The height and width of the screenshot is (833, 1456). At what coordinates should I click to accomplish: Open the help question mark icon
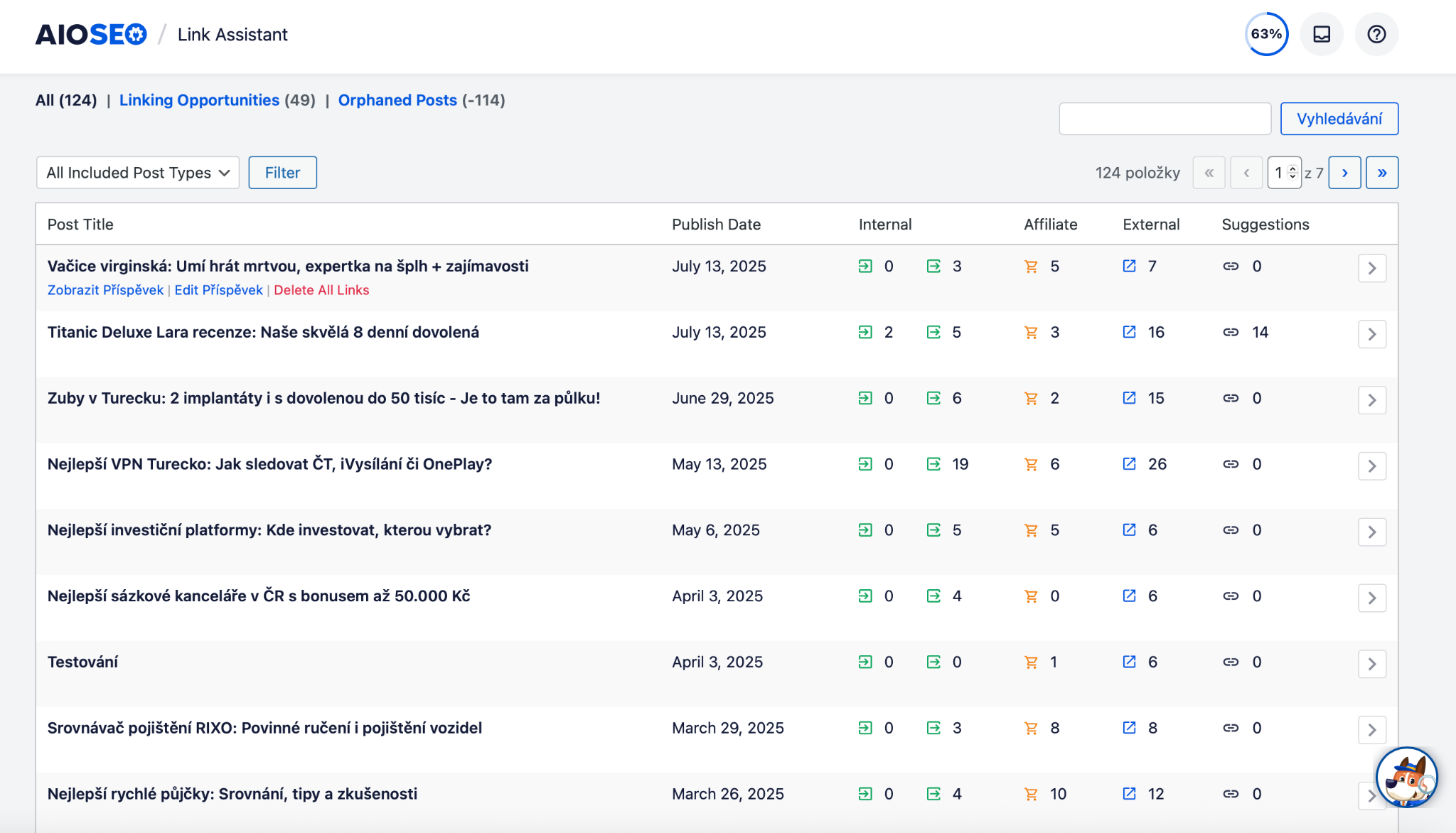1376,34
